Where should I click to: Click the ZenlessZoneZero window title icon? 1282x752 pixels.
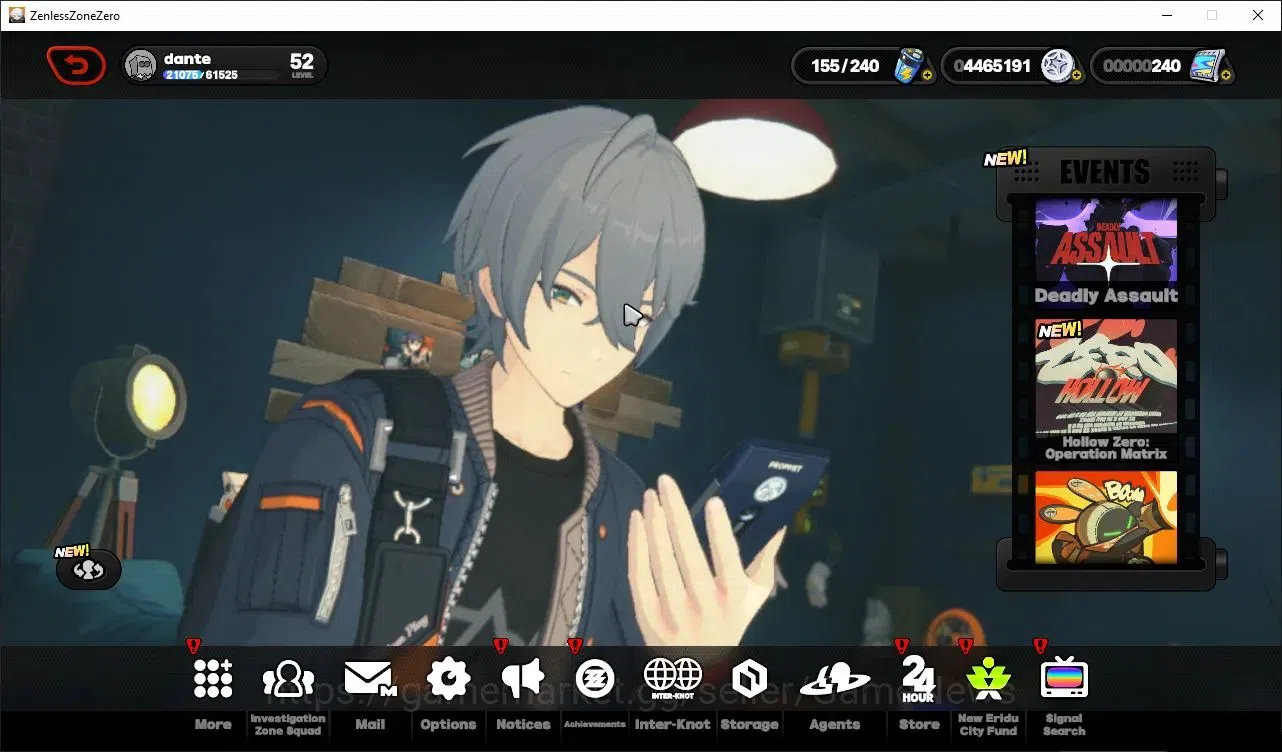click(x=16, y=15)
